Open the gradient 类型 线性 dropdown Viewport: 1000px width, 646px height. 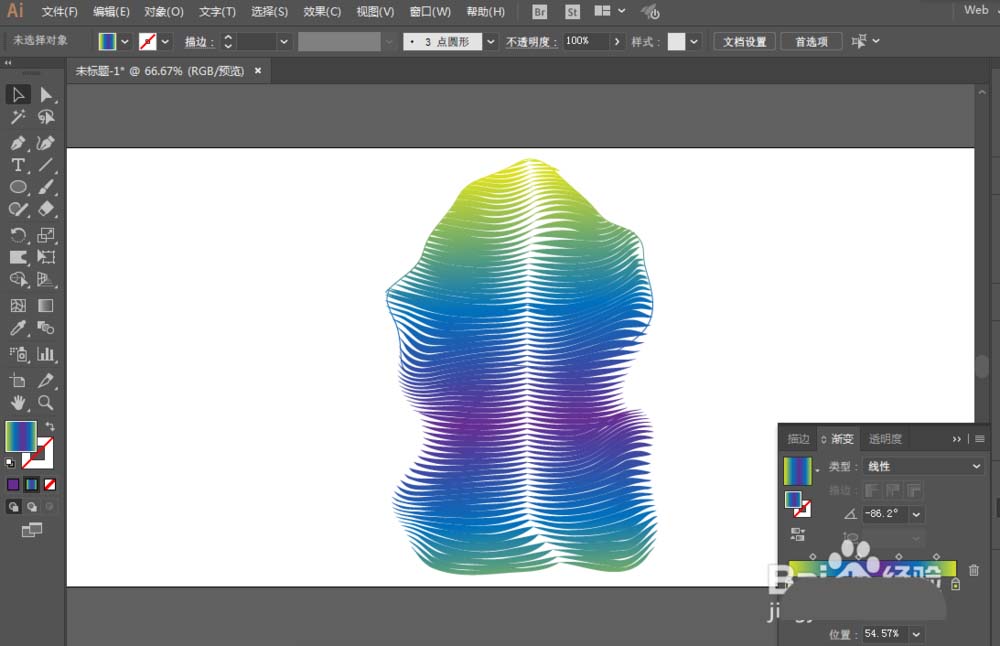pos(923,466)
